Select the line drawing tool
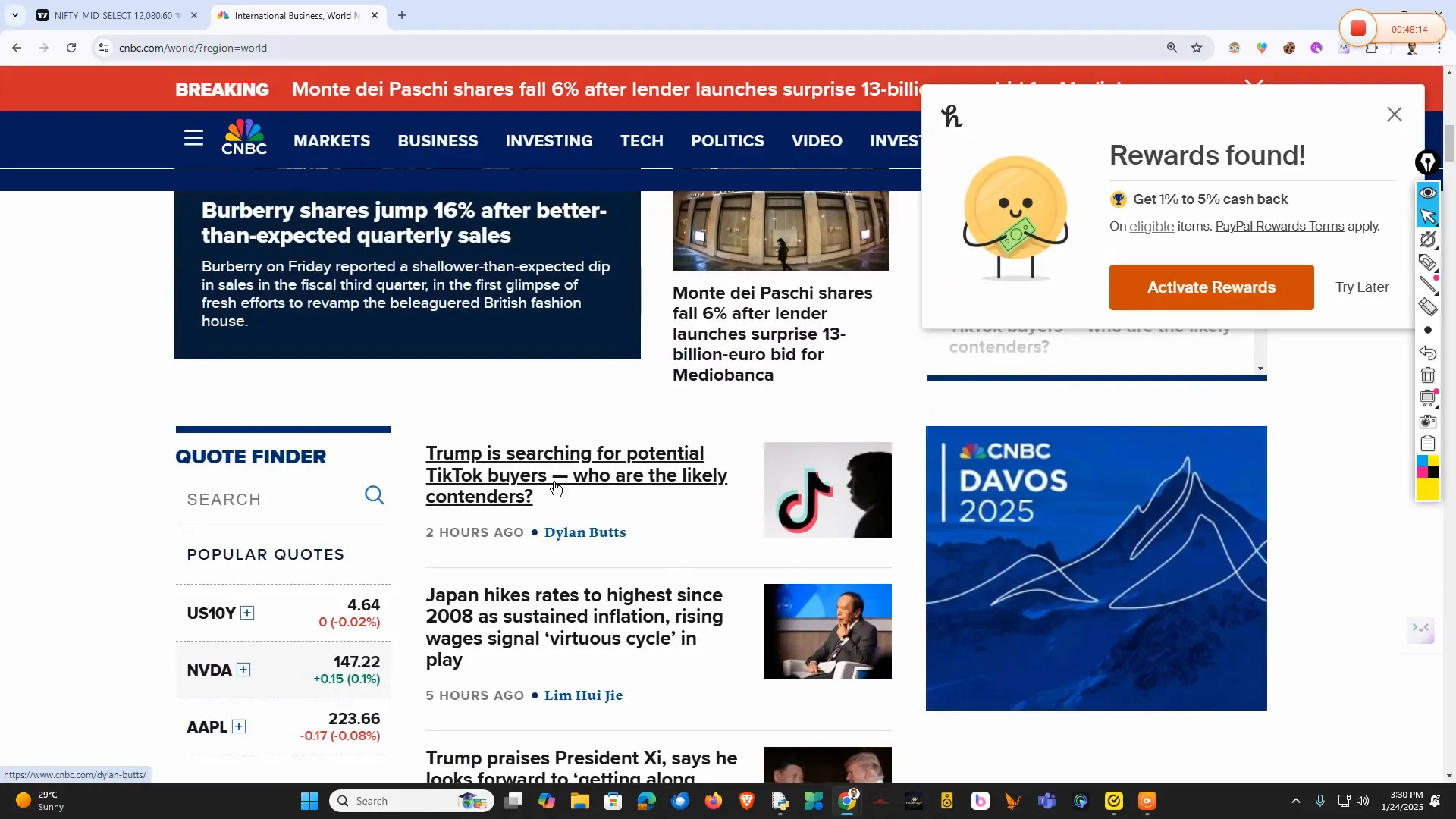This screenshot has width=1456, height=819. click(x=1427, y=284)
